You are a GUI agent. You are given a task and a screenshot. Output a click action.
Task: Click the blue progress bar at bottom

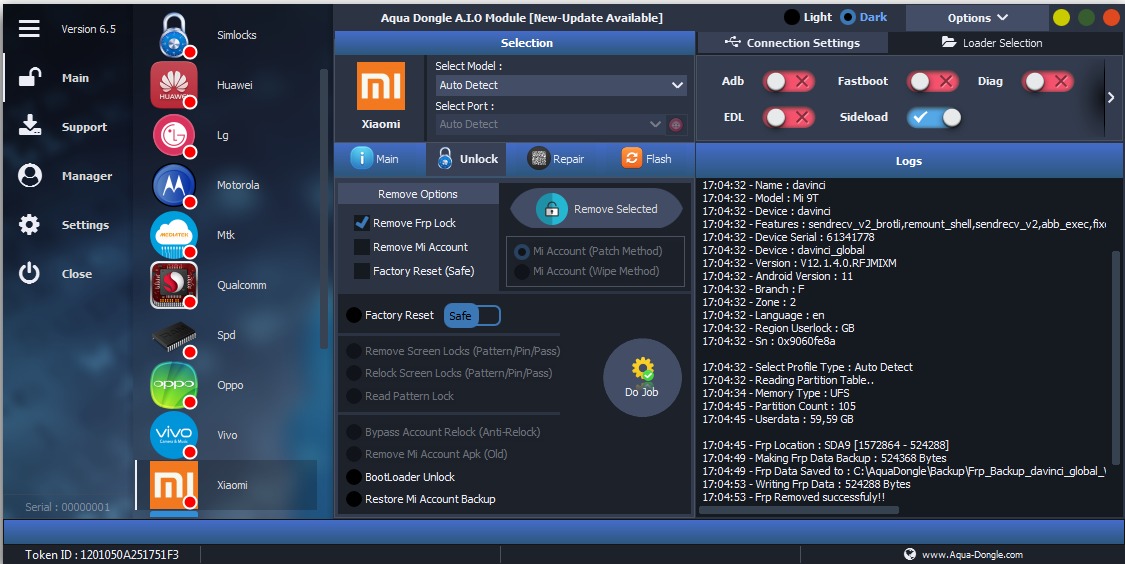pos(562,532)
